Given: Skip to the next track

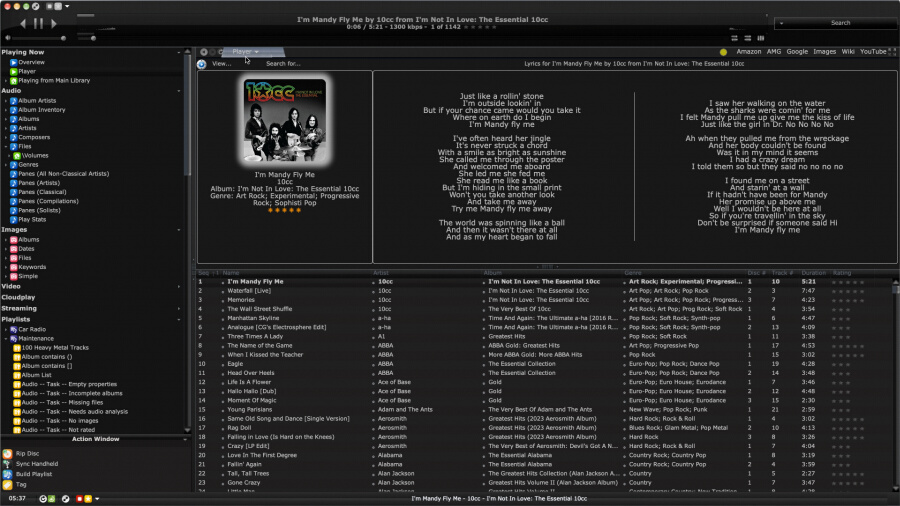Looking at the screenshot, I should (53, 24).
